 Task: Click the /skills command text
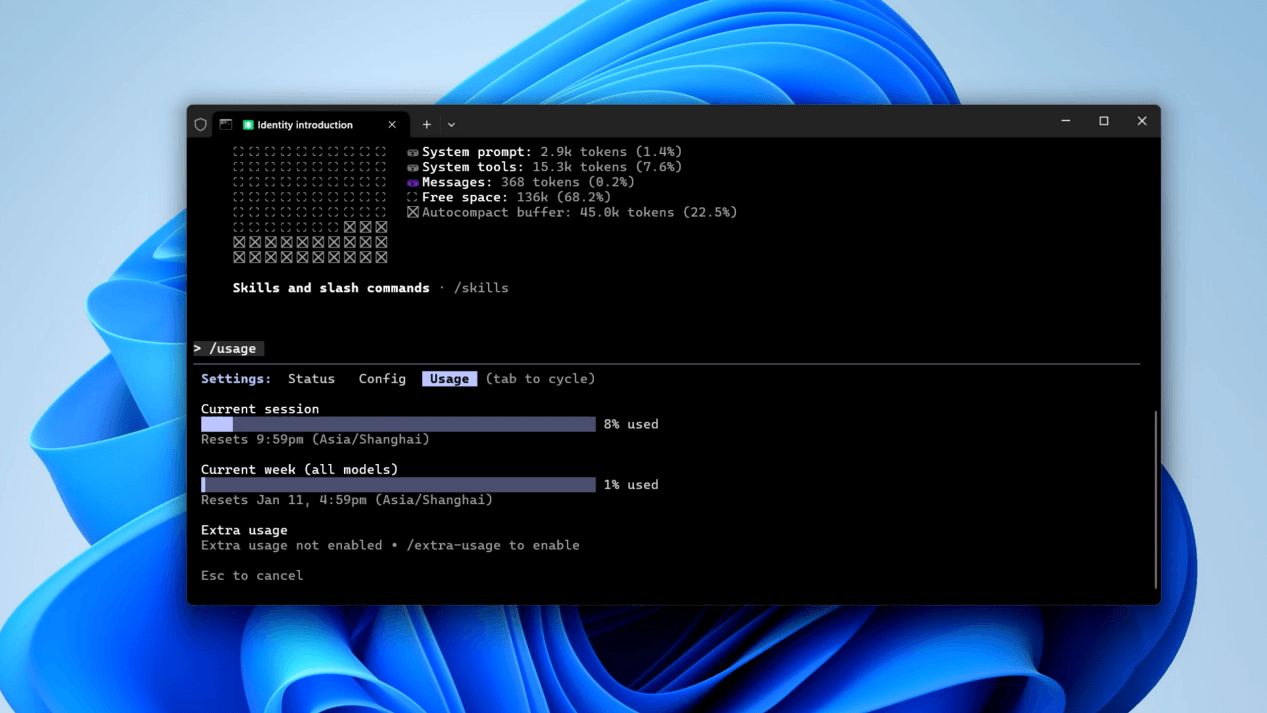(481, 288)
